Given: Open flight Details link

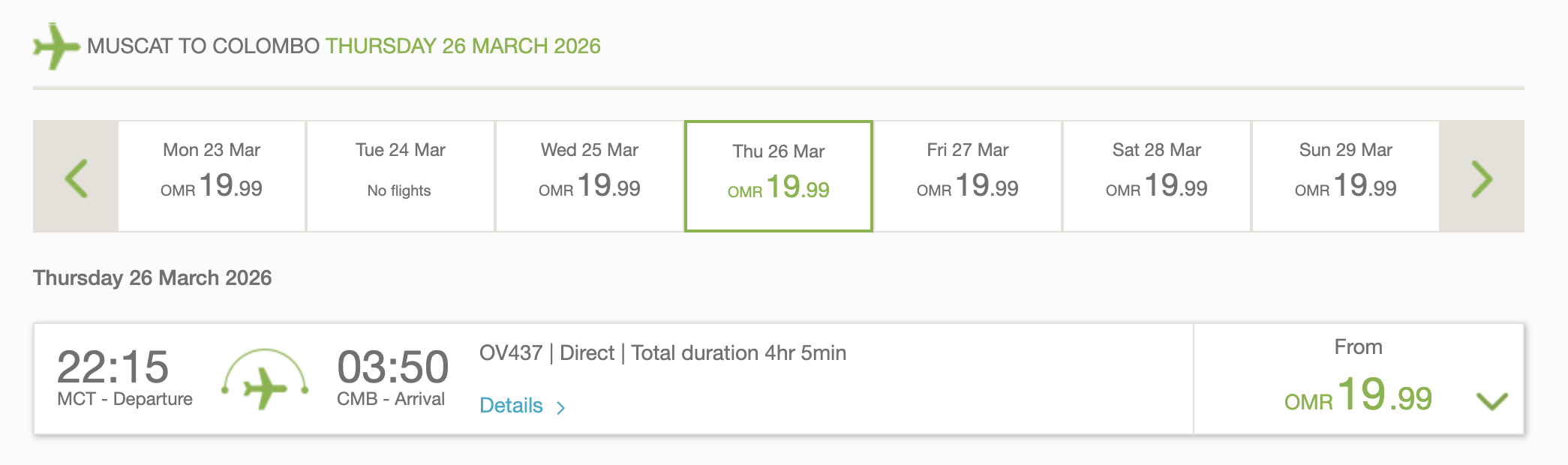Looking at the screenshot, I should [x=511, y=406].
